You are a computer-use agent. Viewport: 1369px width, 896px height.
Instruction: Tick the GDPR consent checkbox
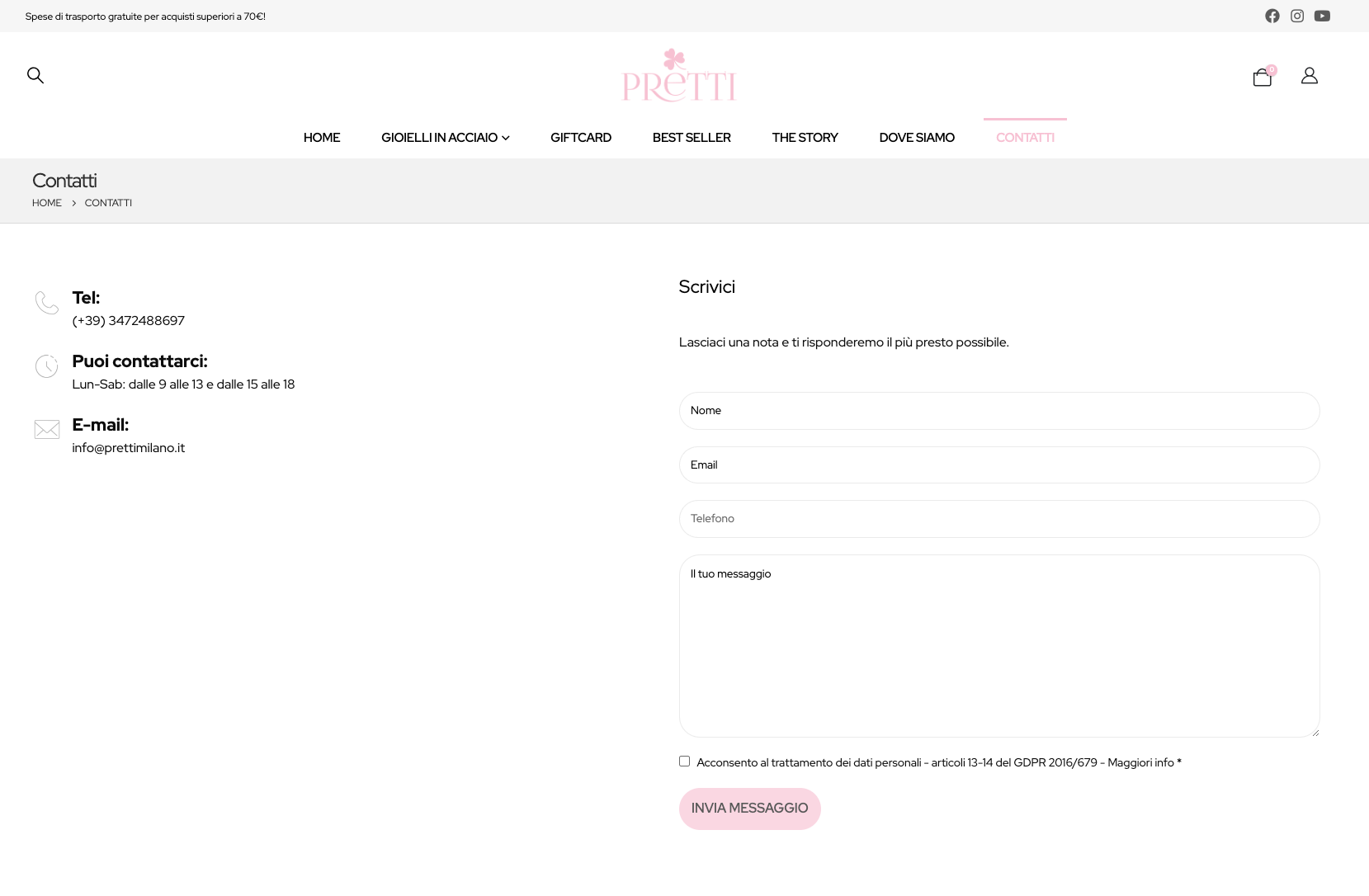tap(684, 762)
